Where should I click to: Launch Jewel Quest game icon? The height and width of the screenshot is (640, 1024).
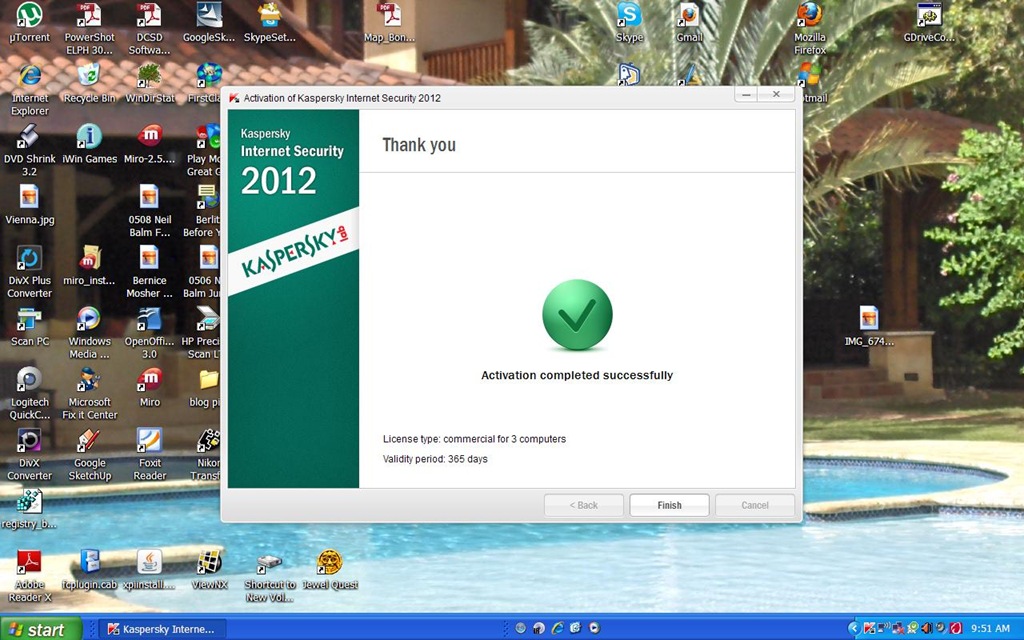click(x=330, y=570)
